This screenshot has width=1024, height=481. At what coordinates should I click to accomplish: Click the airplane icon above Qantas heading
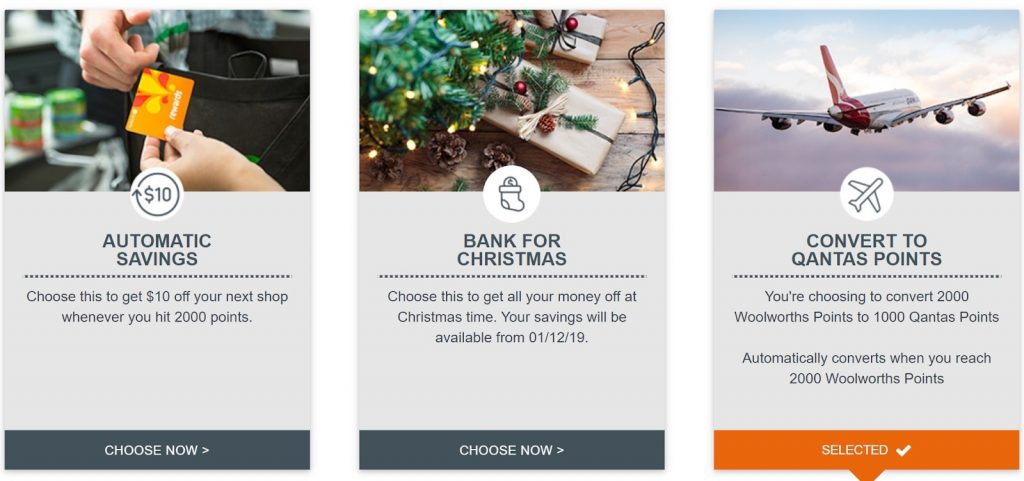867,194
